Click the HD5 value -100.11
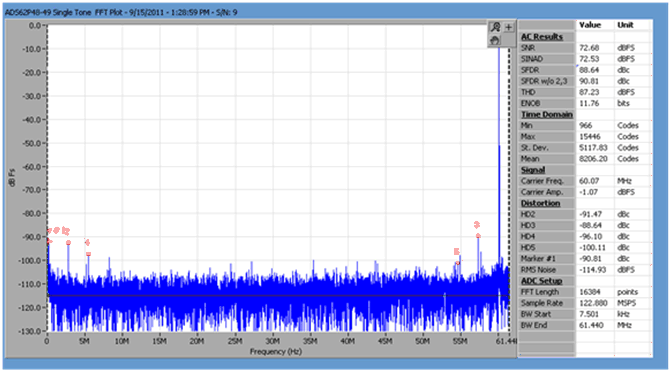Image resolution: width=670 pixels, height=371 pixels. pos(592,248)
